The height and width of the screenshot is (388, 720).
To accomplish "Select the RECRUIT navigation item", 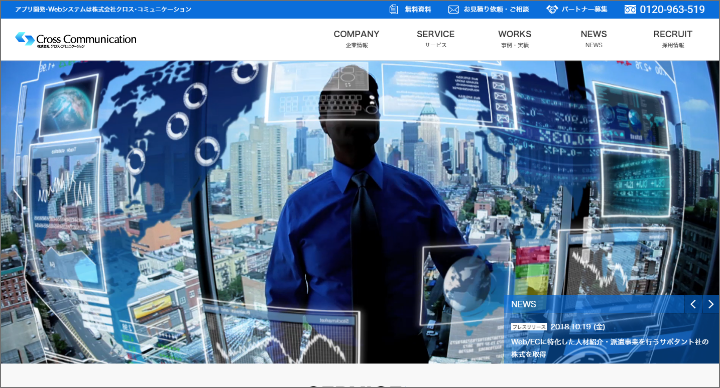I will coord(673,39).
